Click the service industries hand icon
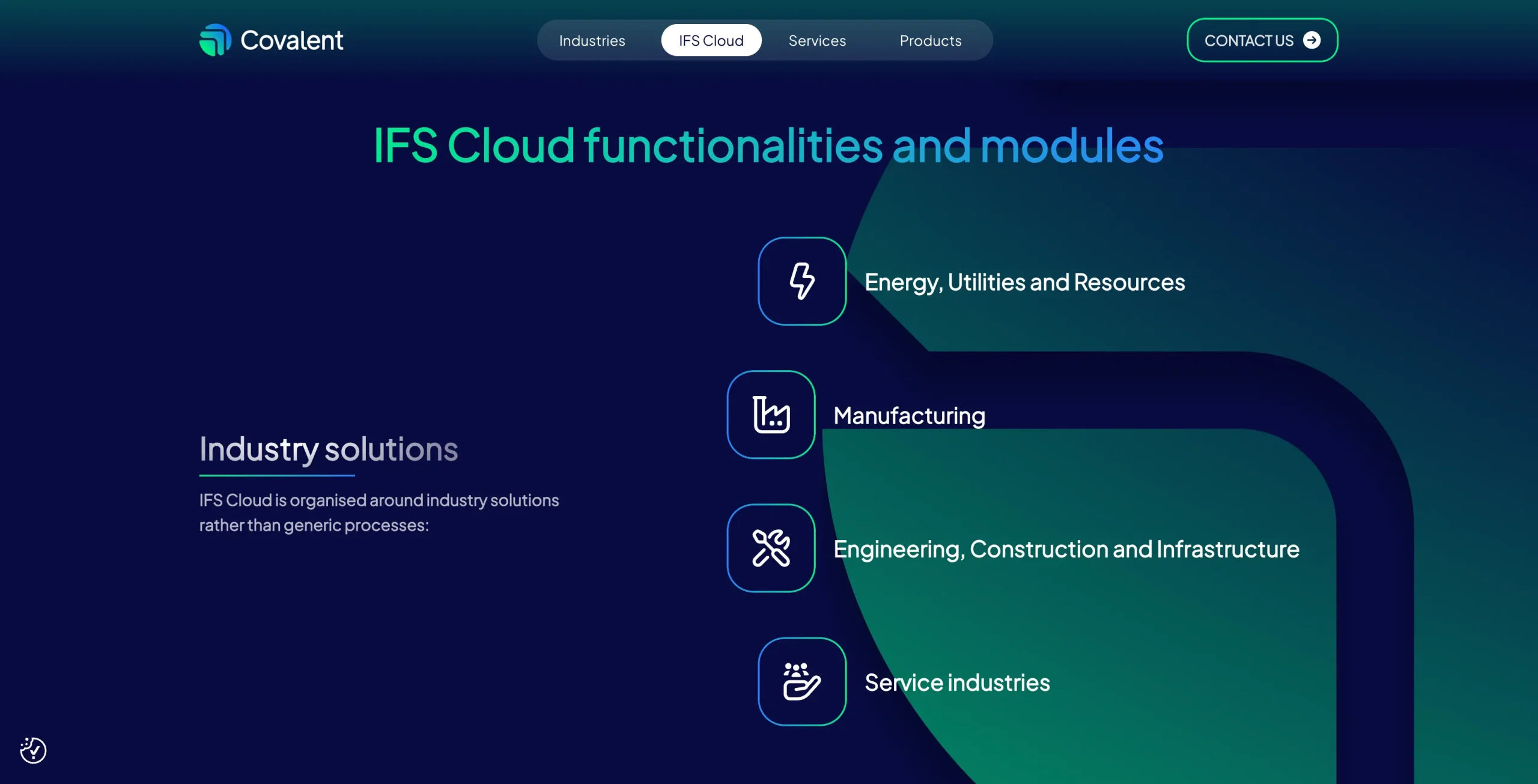This screenshot has height=784, width=1538. 802,681
